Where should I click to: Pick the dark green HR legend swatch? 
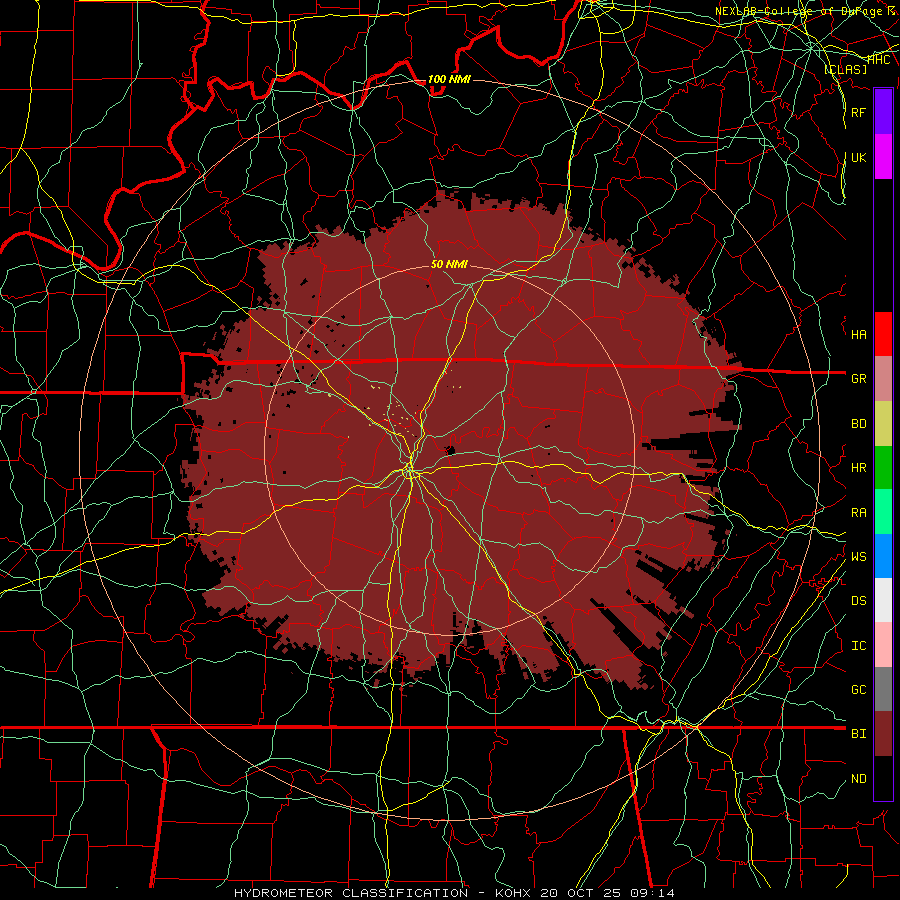[883, 468]
